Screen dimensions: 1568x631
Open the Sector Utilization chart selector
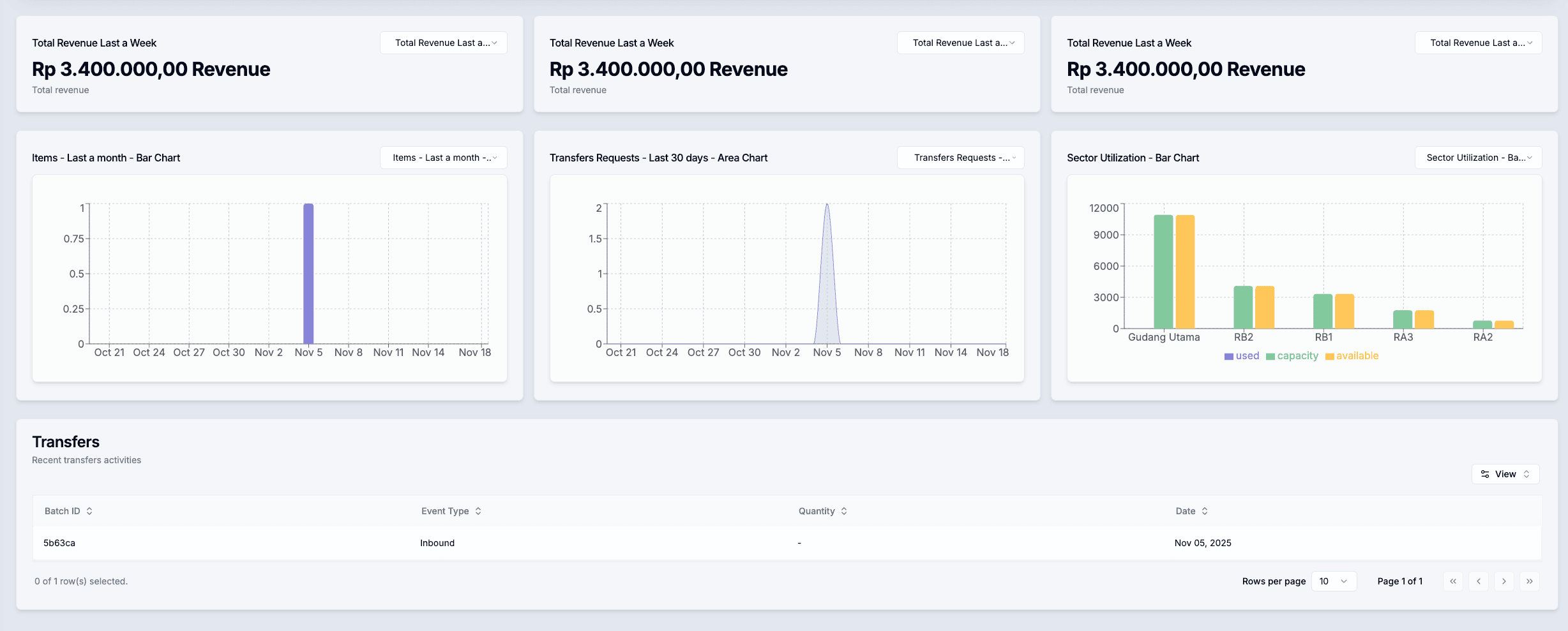(x=1478, y=158)
